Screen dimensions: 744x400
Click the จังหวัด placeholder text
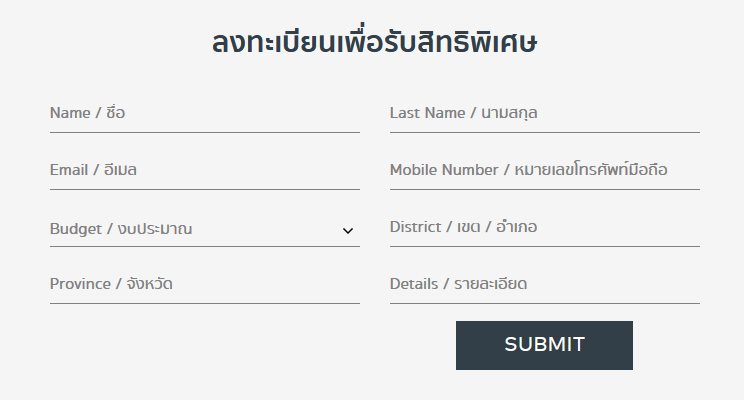click(149, 284)
